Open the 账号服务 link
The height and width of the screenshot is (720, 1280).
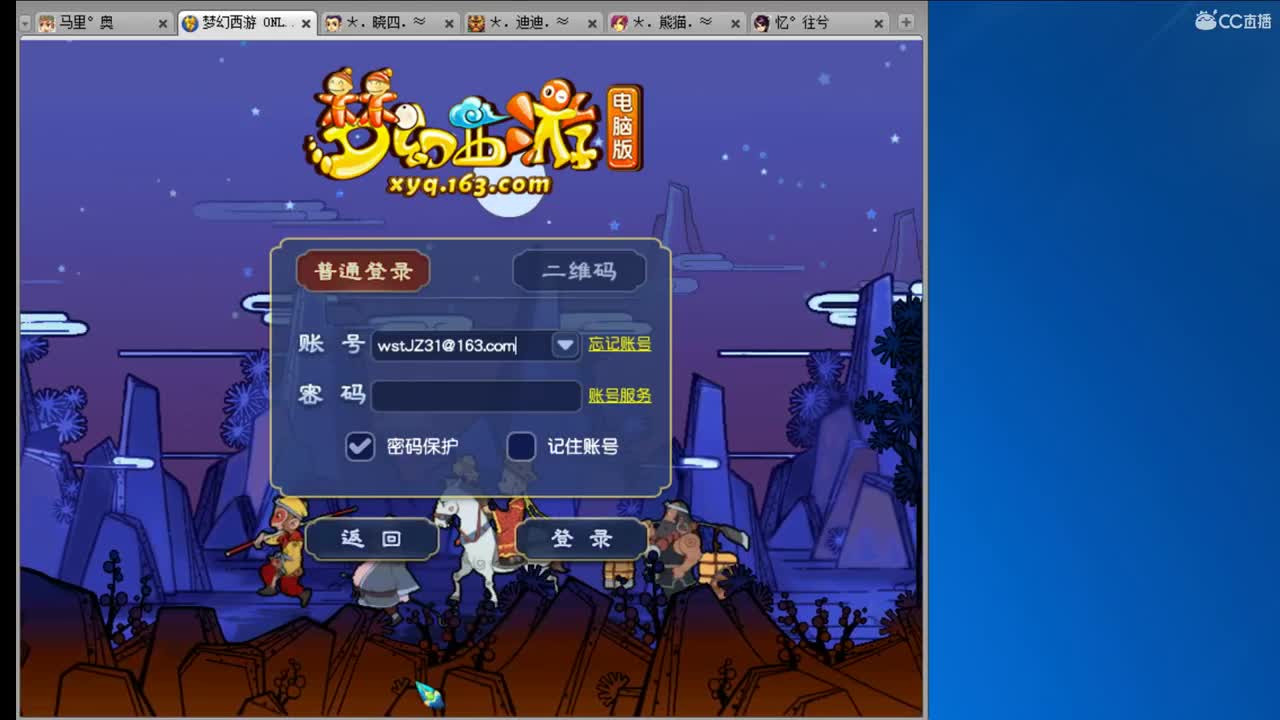[620, 396]
